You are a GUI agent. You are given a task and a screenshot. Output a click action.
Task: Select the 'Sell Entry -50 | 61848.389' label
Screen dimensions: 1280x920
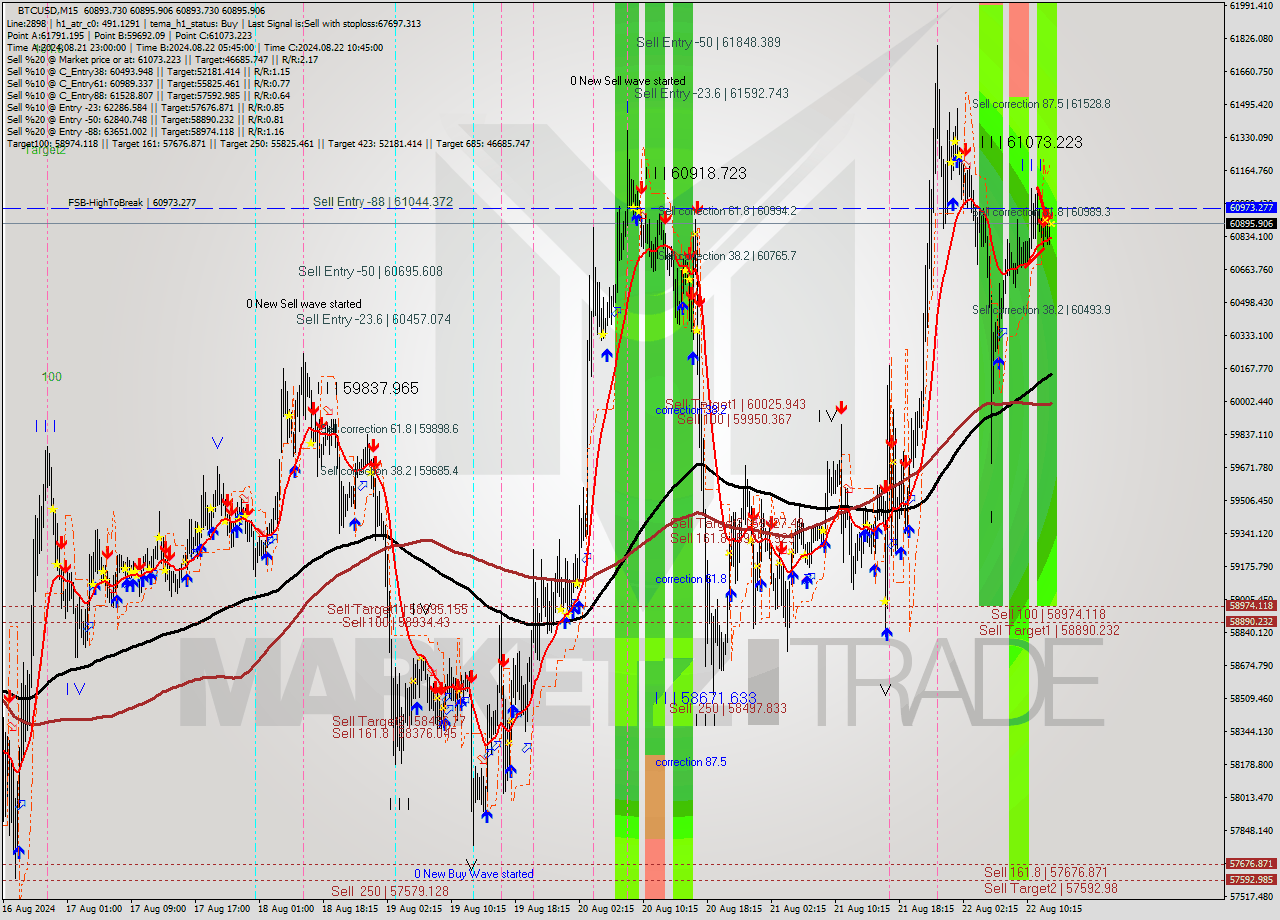click(708, 42)
